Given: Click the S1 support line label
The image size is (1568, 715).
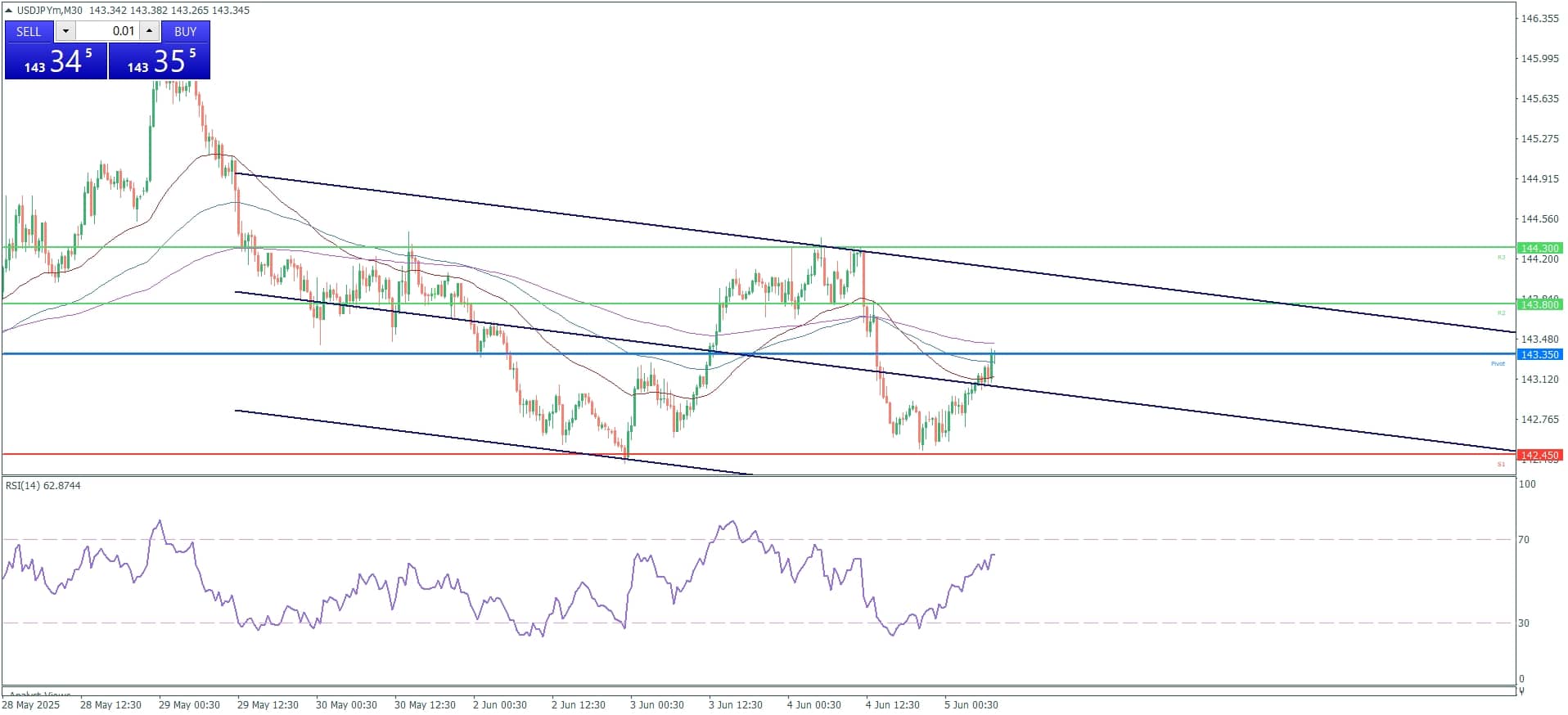Looking at the screenshot, I should click(x=1501, y=464).
